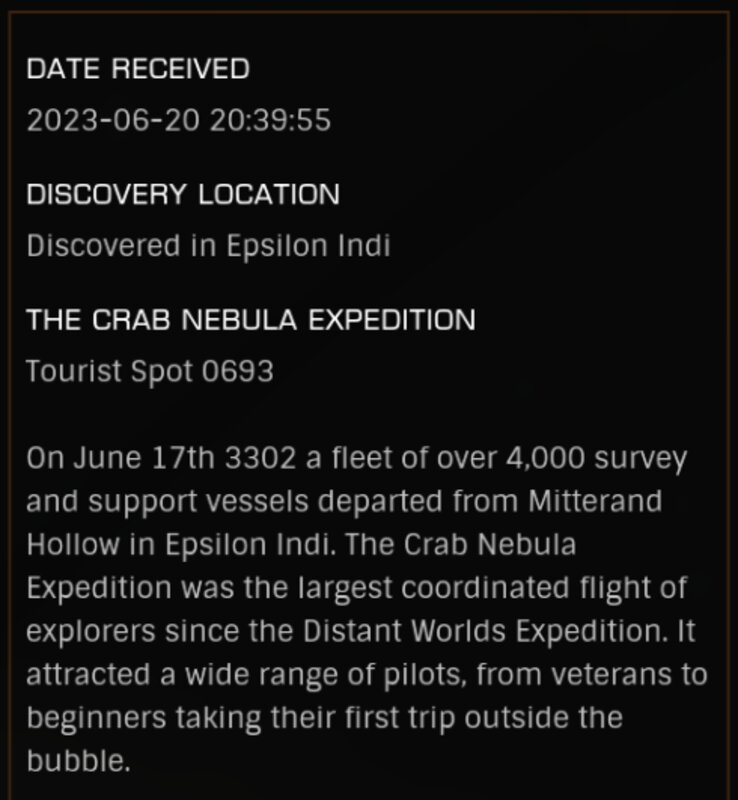Select the 'Discovered in Epsilon Indi' text
The image size is (738, 800).
click(x=208, y=245)
